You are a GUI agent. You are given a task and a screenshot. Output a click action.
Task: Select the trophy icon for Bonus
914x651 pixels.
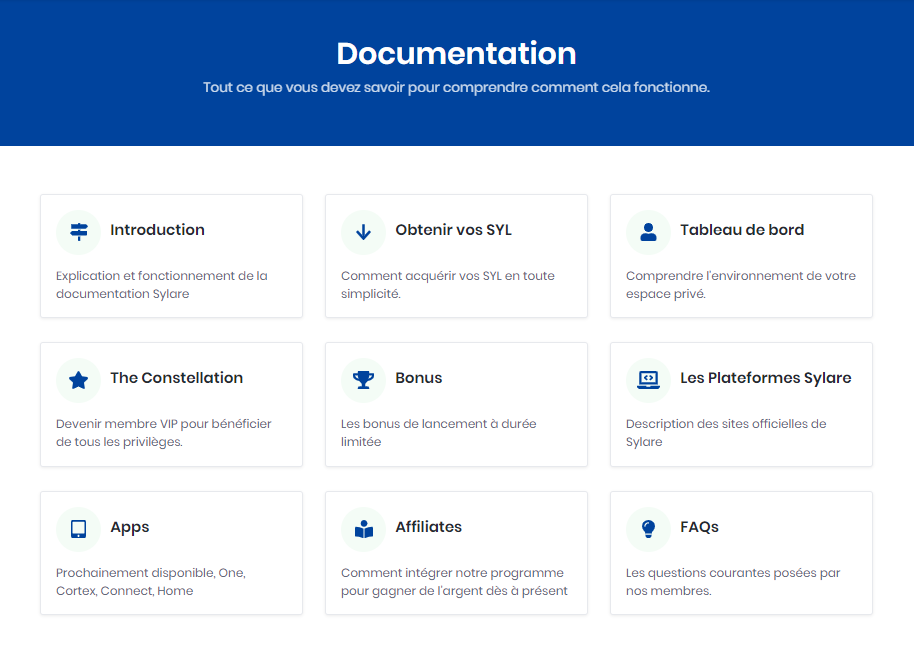pyautogui.click(x=363, y=380)
